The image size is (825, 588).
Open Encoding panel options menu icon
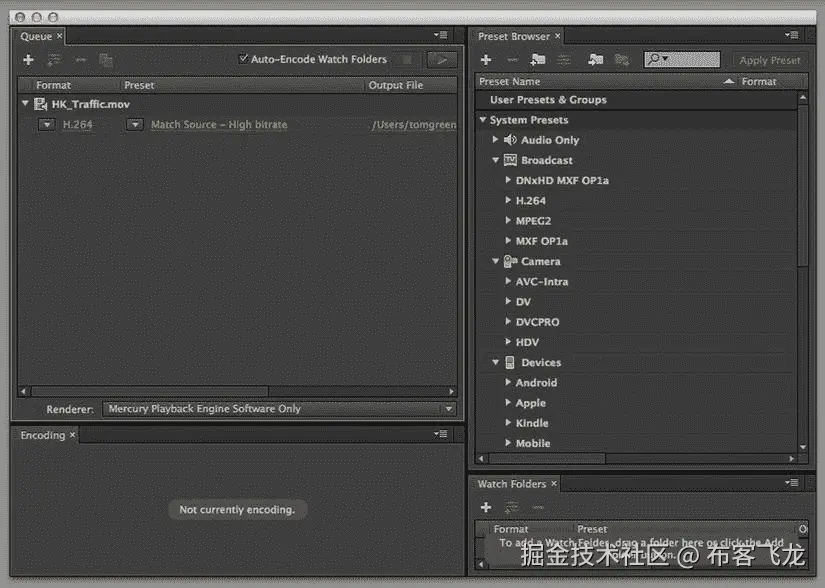point(441,434)
